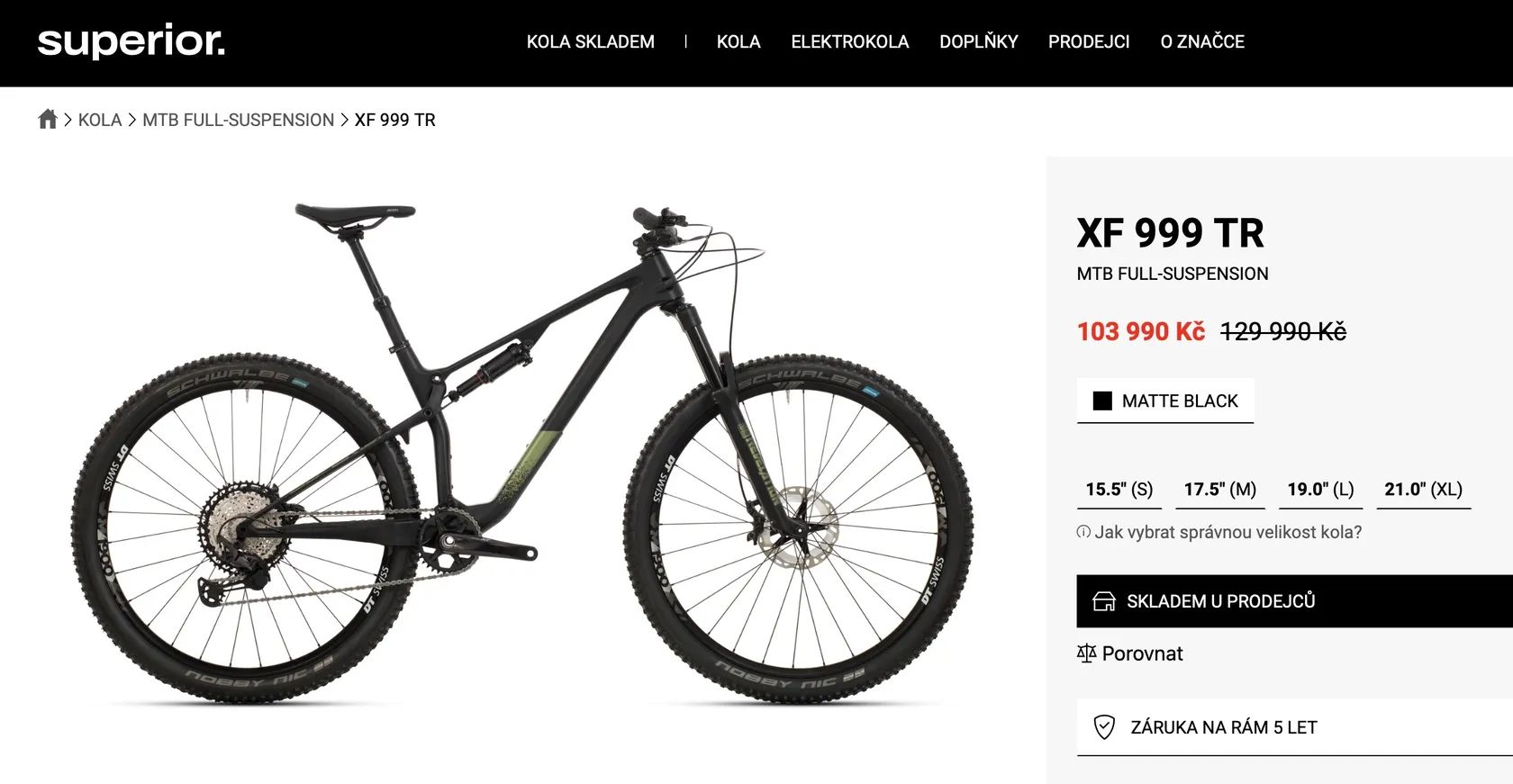This screenshot has width=1513, height=784.
Task: Select frame size 17.5" (M)
Action: [1220, 489]
